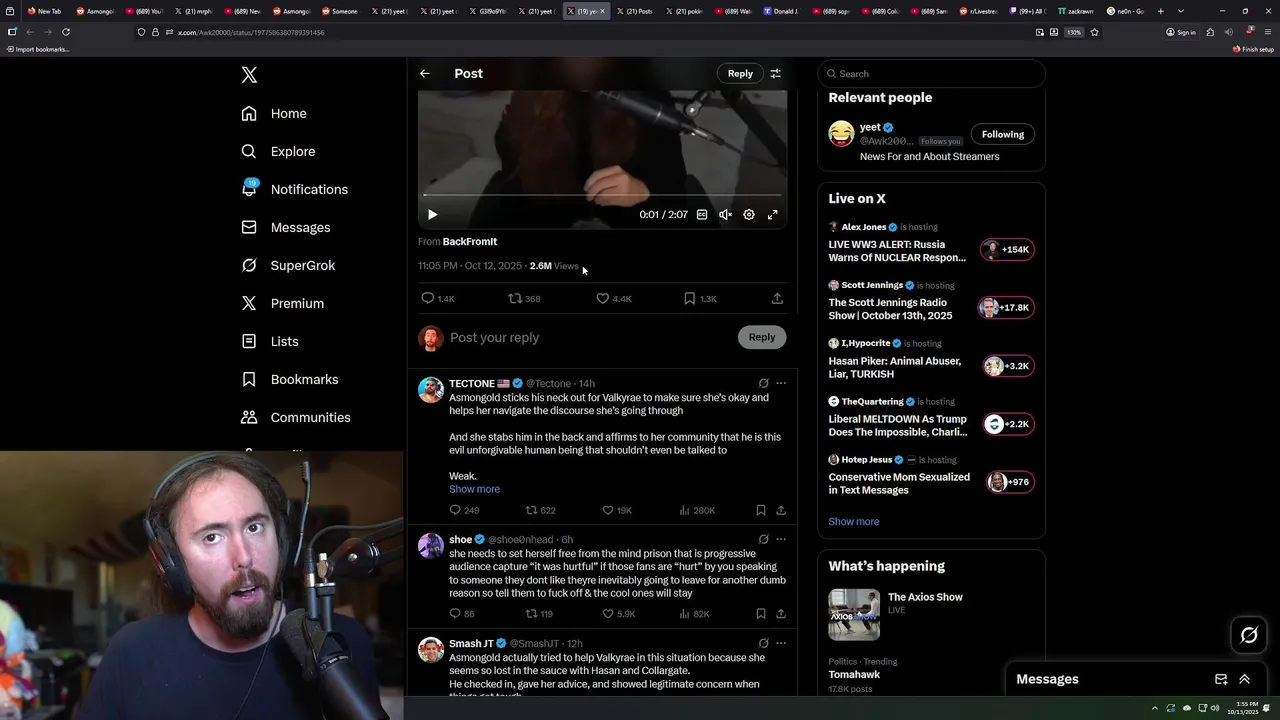
Task: Enter video fullscreen mode
Action: pyautogui.click(x=773, y=214)
